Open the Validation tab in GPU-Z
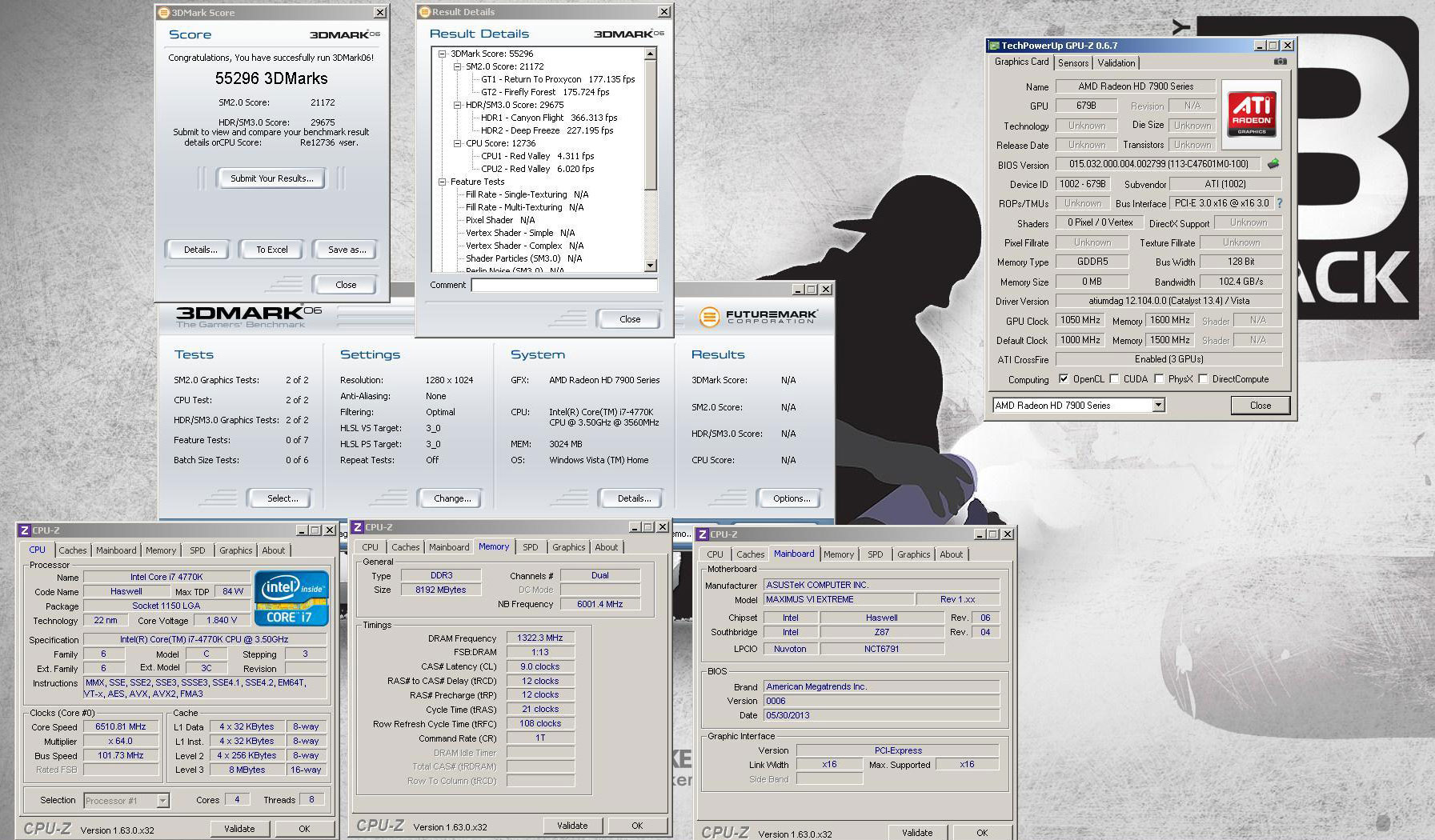The height and width of the screenshot is (840, 1435). coord(1116,63)
